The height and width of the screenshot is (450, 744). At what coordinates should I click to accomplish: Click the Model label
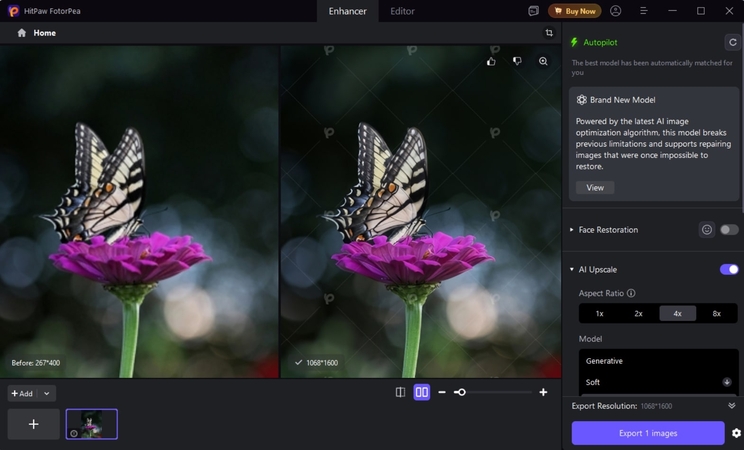tap(590, 339)
